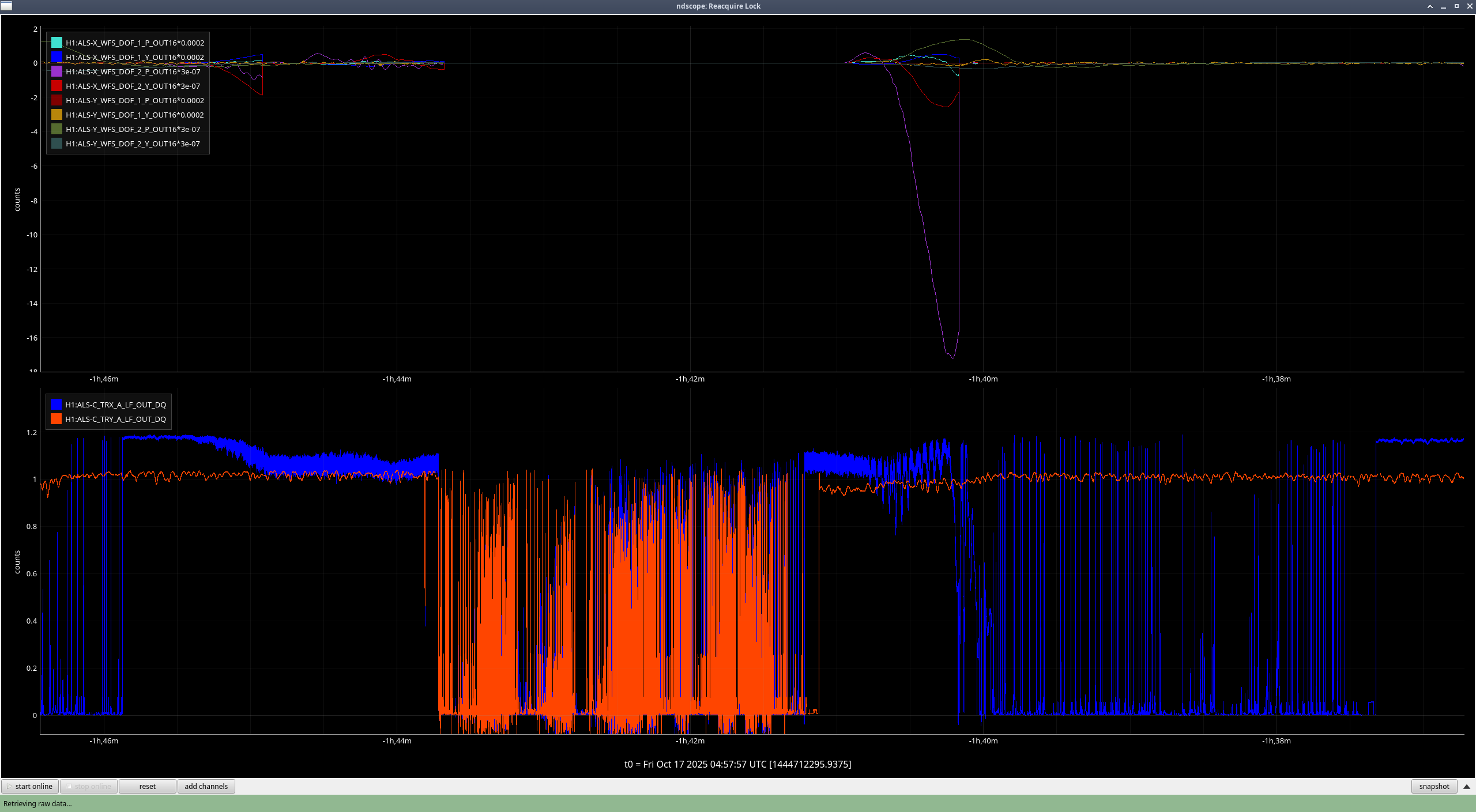Click the stop online button
This screenshot has height=812, width=1476.
tap(89, 786)
